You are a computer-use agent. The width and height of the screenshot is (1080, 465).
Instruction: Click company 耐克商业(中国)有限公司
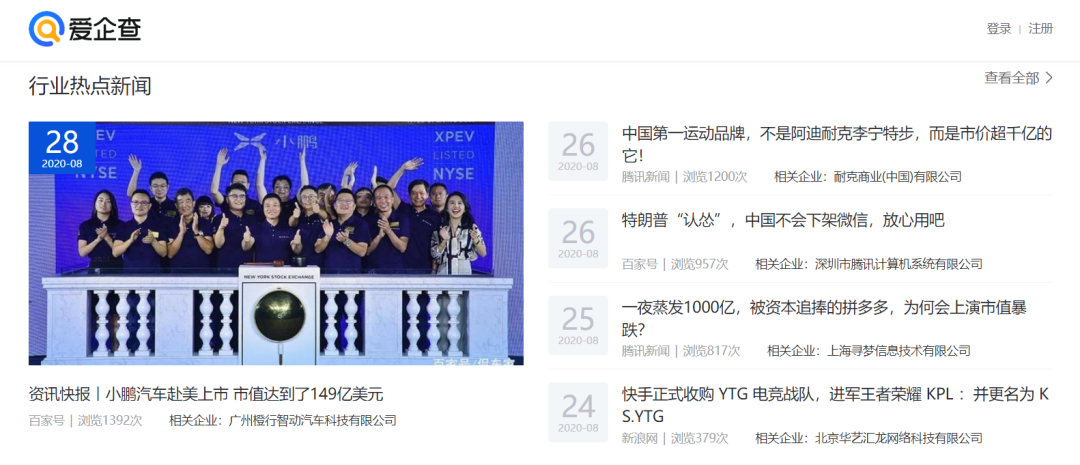(x=897, y=177)
